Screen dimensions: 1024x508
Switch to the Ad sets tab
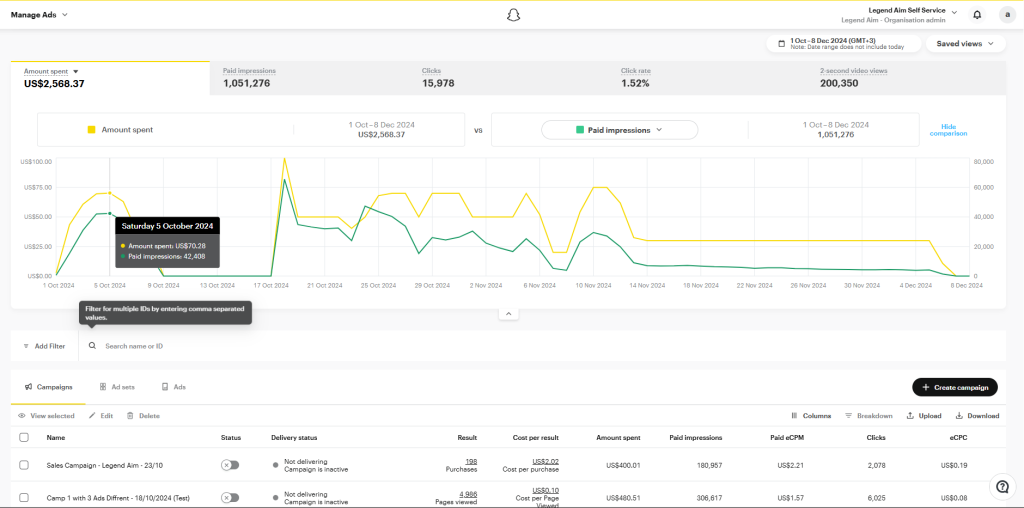pos(117,386)
